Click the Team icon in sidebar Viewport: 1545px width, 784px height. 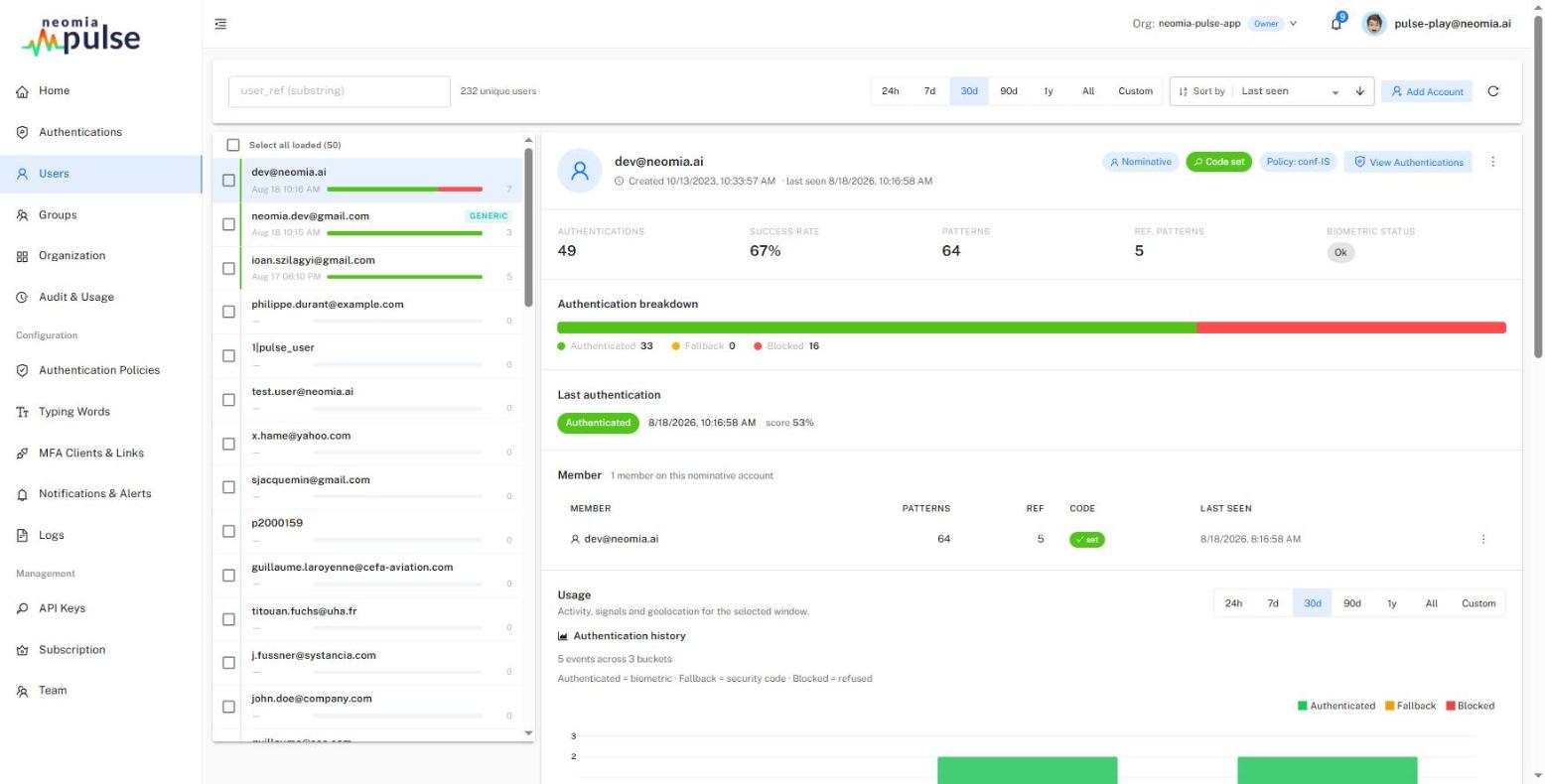pyautogui.click(x=22, y=692)
